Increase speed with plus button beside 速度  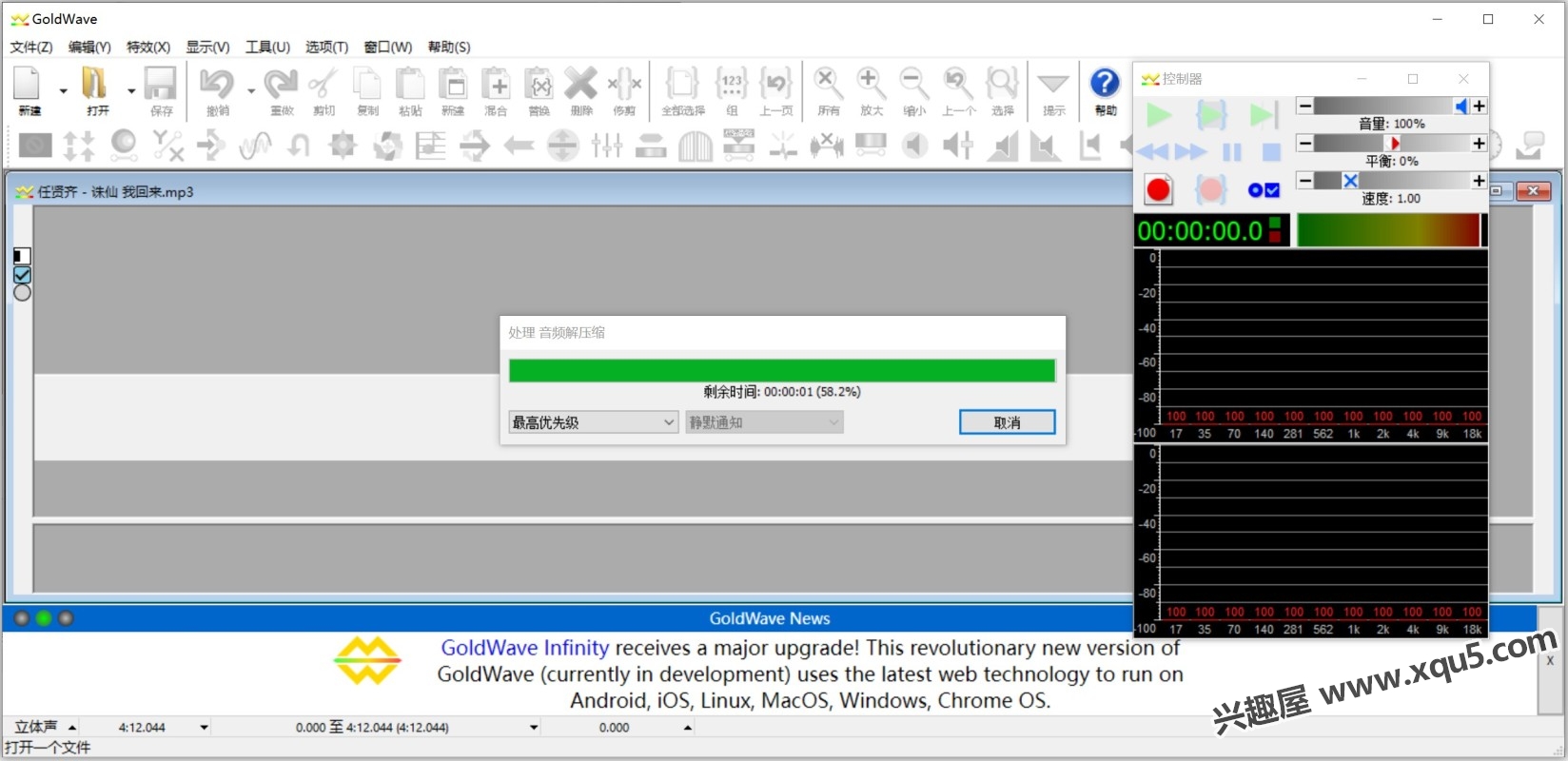click(1479, 181)
